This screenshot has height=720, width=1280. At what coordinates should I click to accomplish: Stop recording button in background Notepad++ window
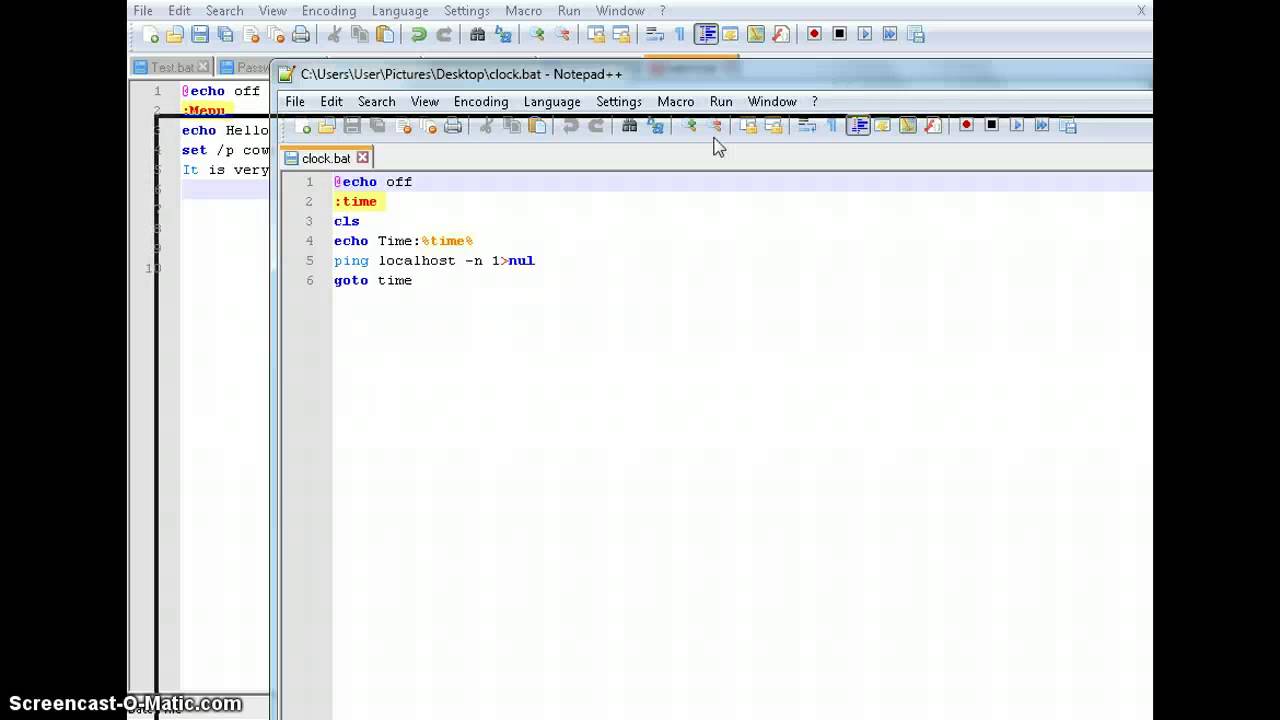(x=840, y=35)
